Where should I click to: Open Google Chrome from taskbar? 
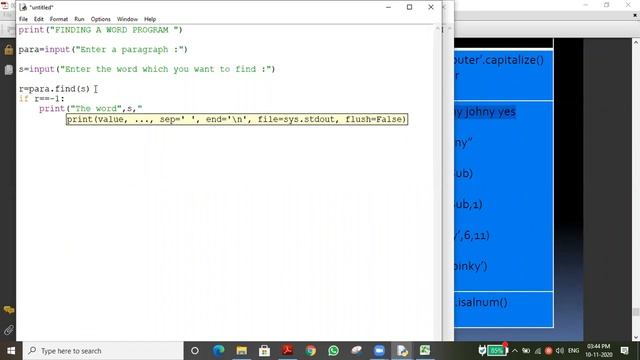point(310,351)
